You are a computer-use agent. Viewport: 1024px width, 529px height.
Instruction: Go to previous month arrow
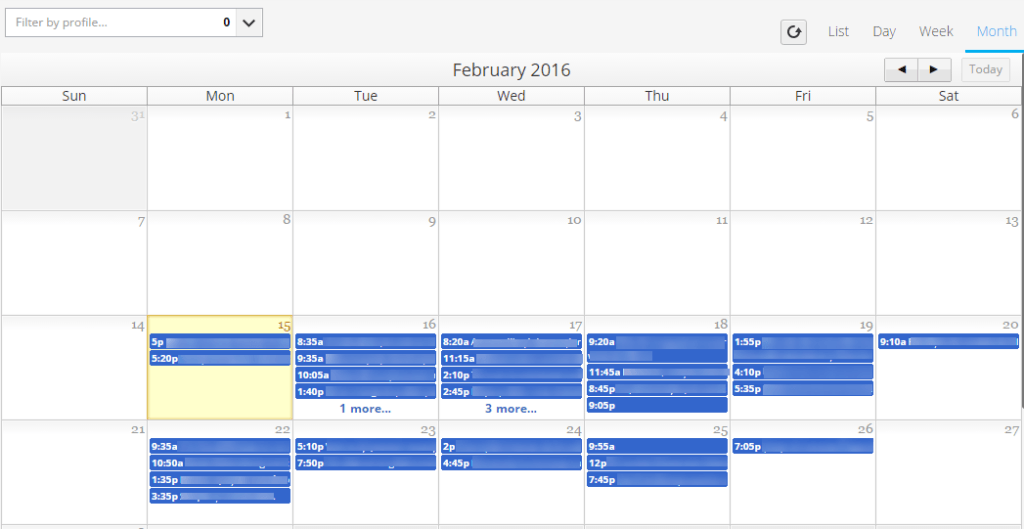pos(901,70)
